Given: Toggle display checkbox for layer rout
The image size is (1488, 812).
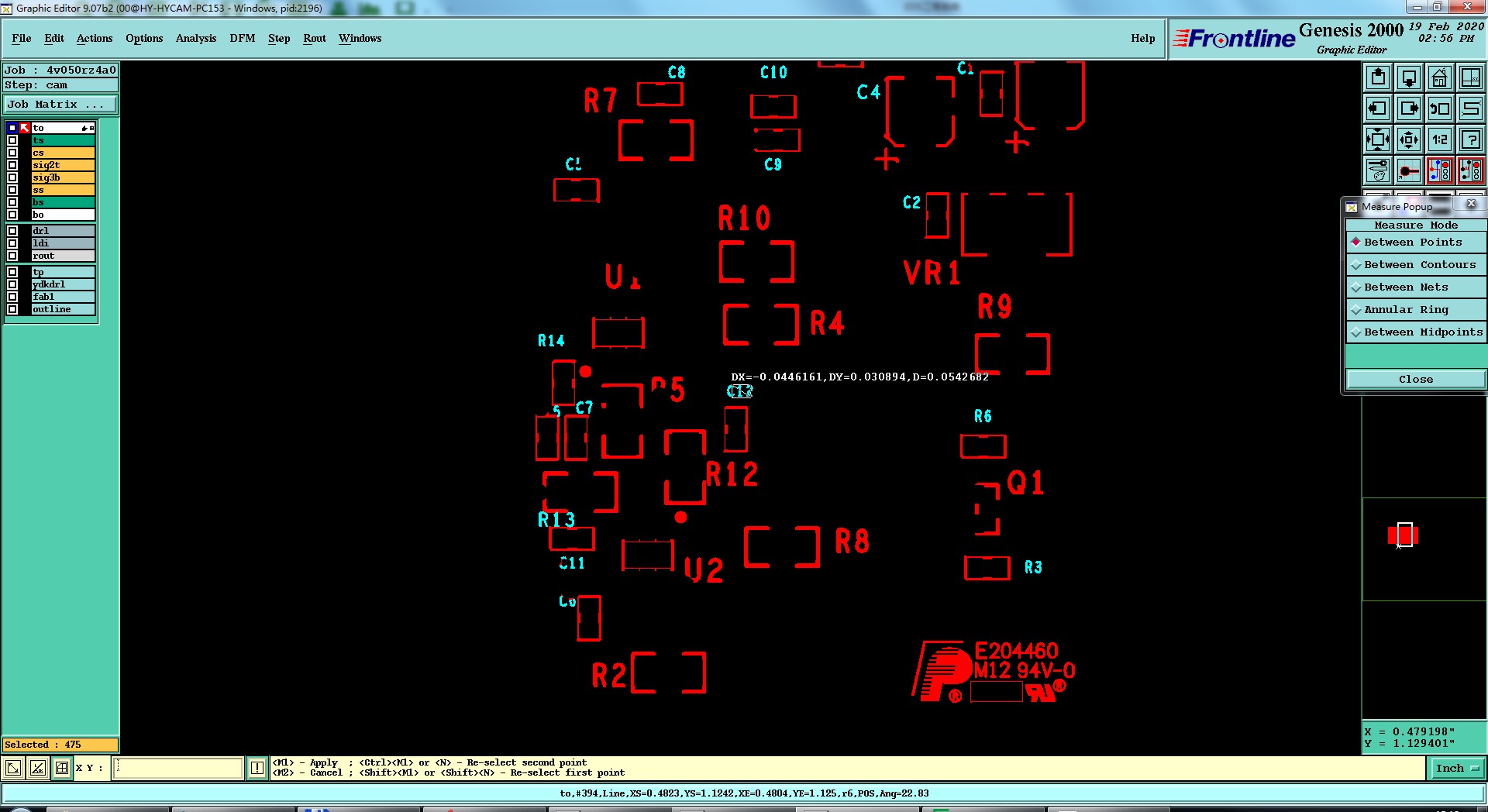Looking at the screenshot, I should (x=12, y=256).
